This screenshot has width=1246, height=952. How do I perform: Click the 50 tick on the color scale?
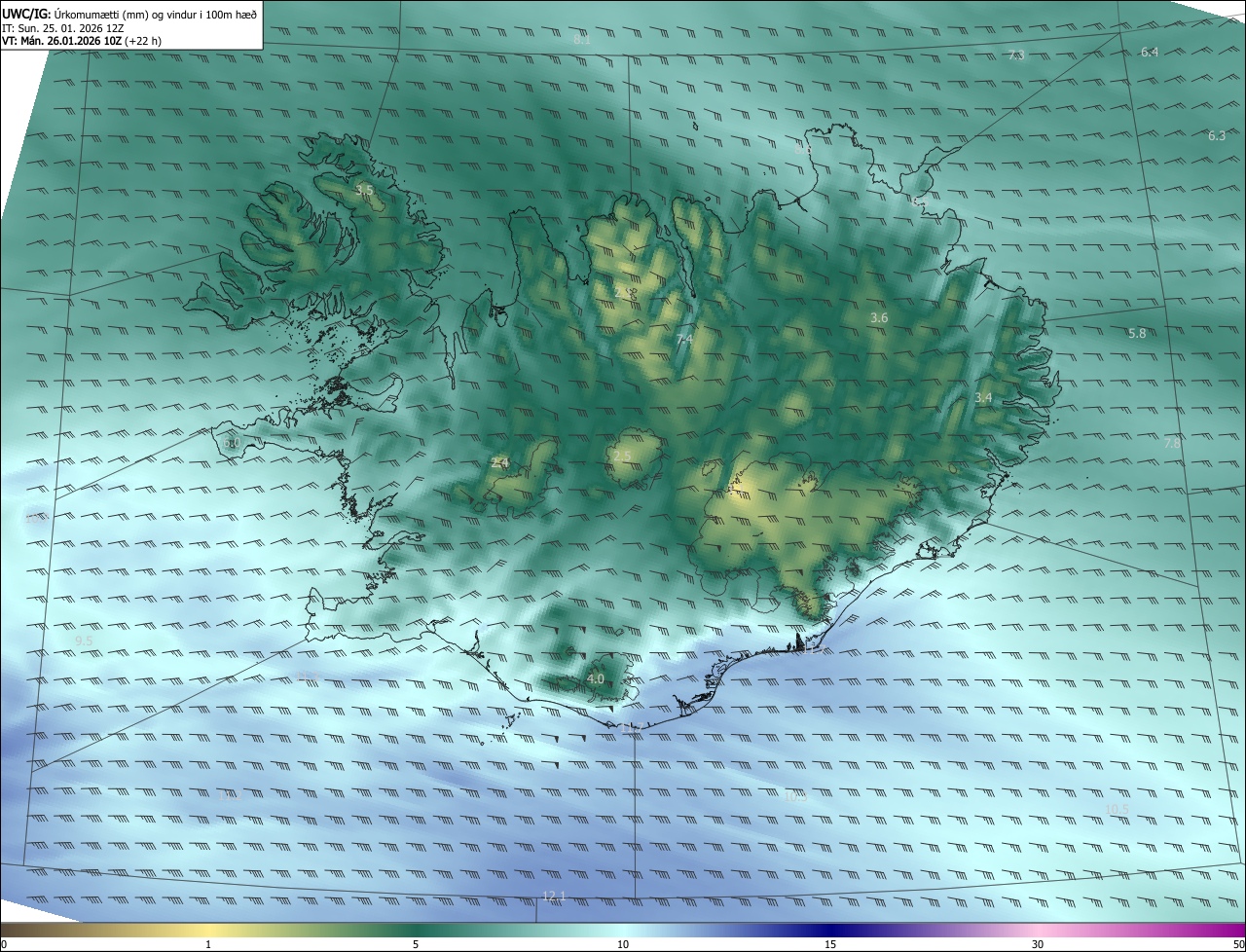[x=1238, y=944]
